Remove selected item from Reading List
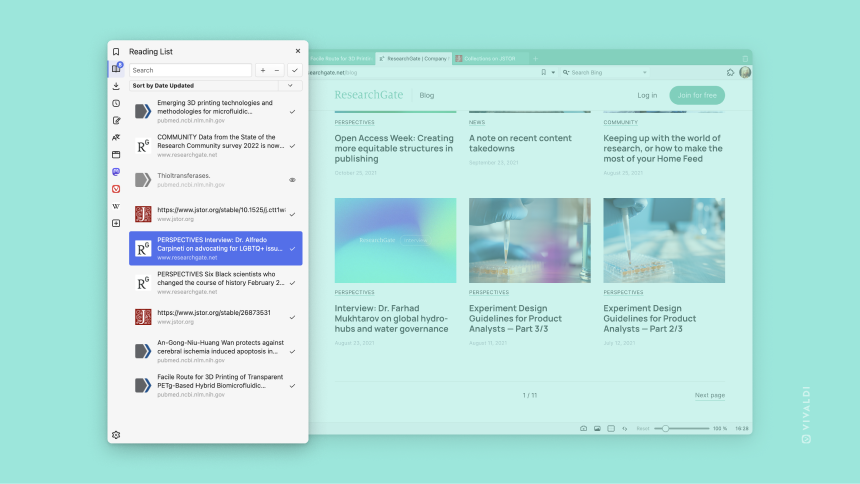 pyautogui.click(x=277, y=70)
